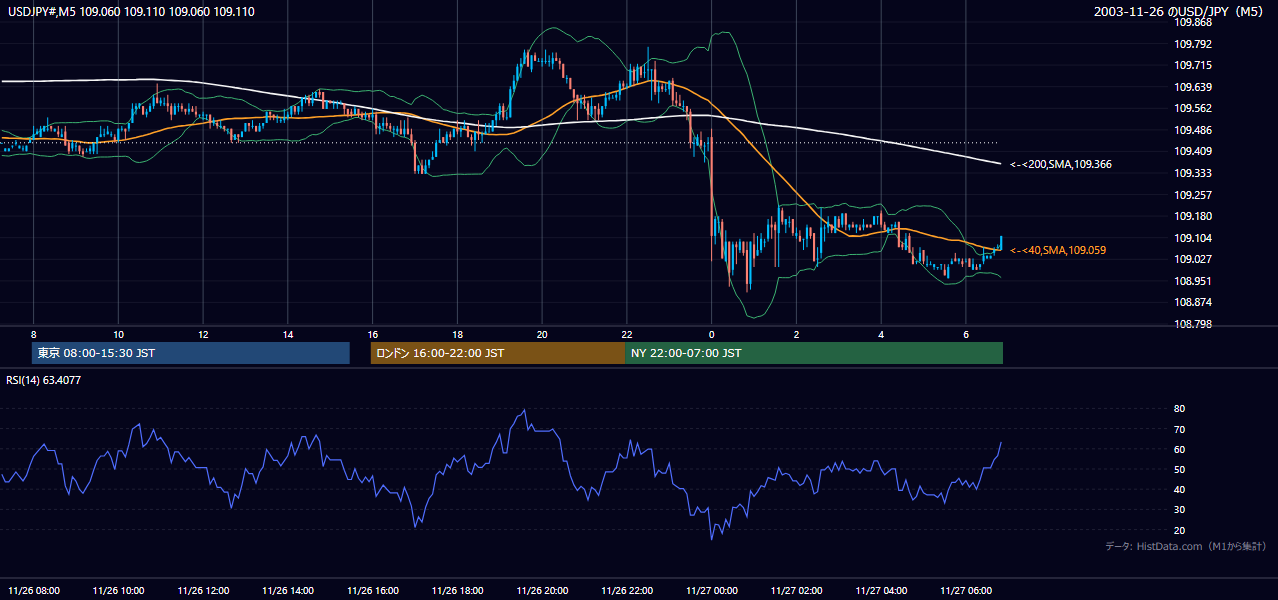
Task: Click hour label 8 under price chart
Action: click(x=34, y=334)
